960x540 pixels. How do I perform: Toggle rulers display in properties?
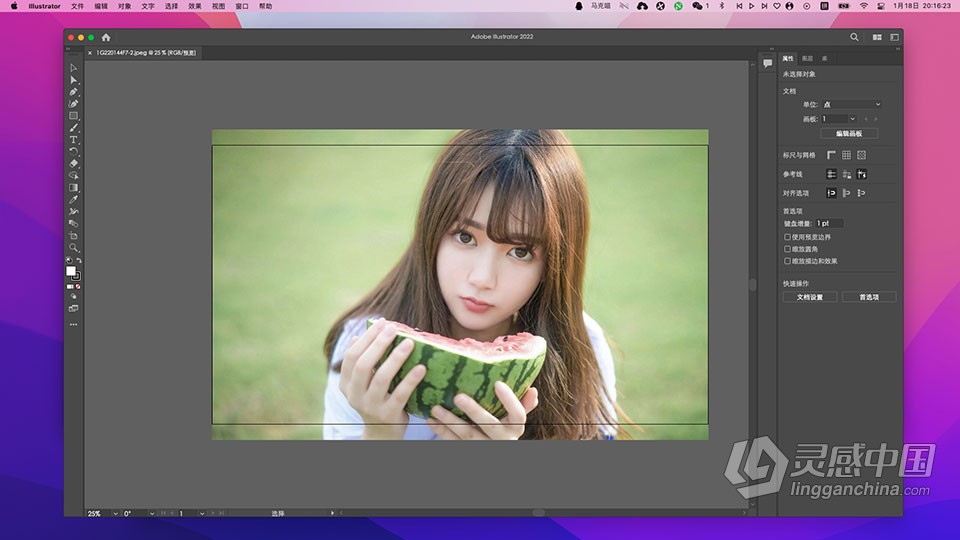point(831,156)
